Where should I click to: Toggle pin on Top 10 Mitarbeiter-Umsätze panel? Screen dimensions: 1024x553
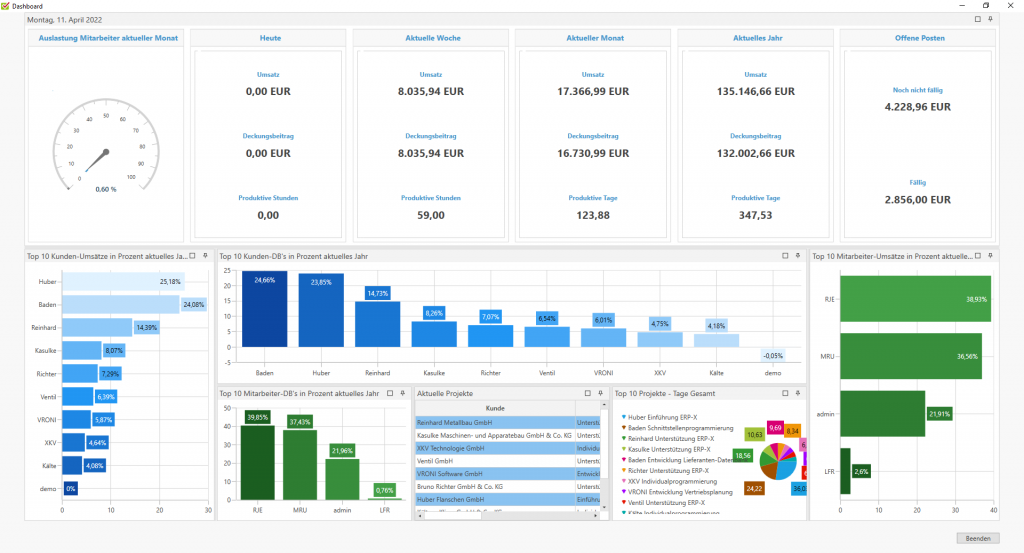(990, 256)
